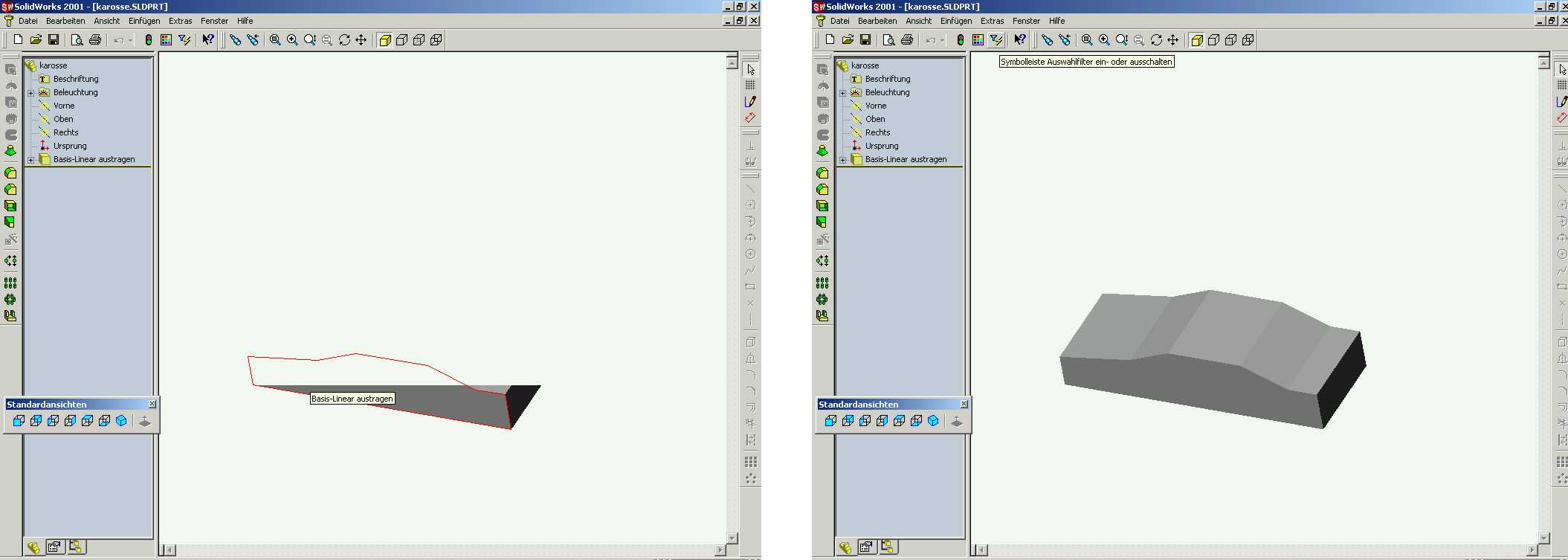Viewport: 1568px width, 560px height.
Task: Click the What's This help cursor in left window
Action: [208, 39]
